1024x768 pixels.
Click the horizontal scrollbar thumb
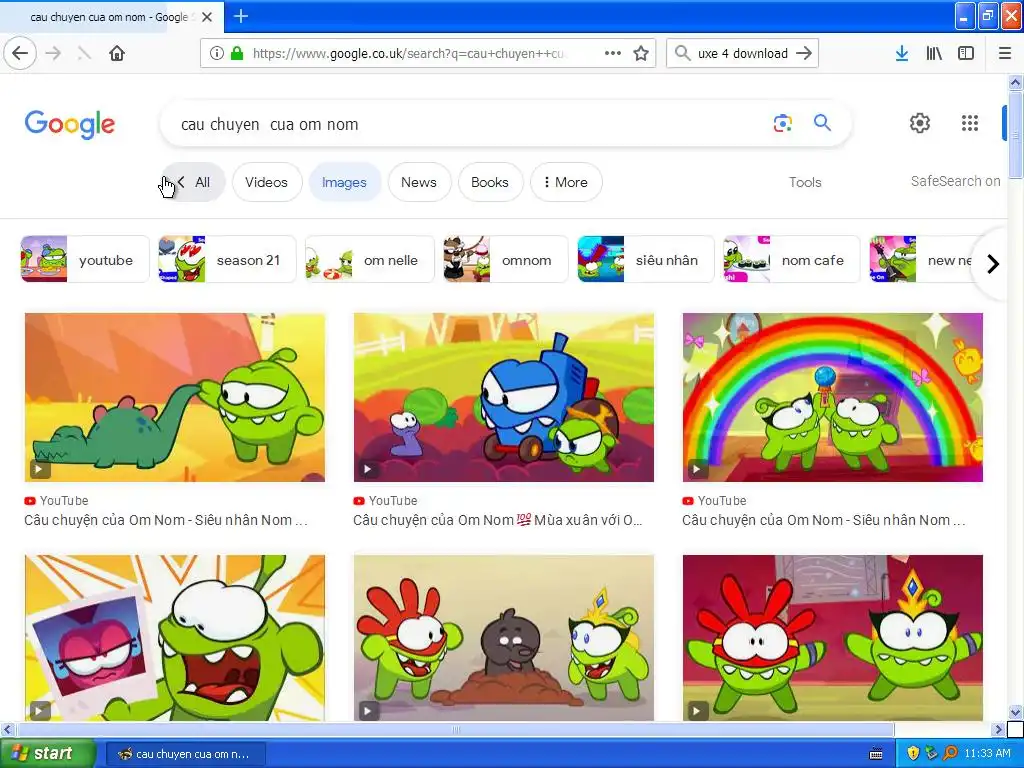pos(455,729)
